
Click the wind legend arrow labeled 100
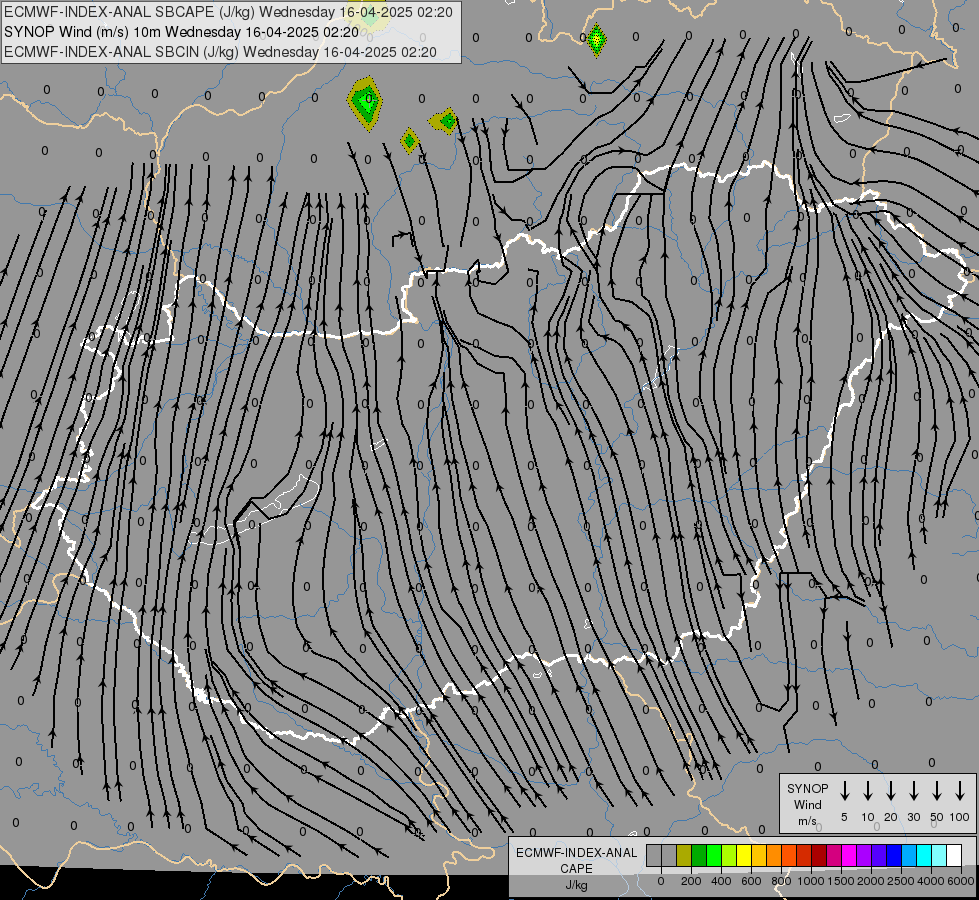pyautogui.click(x=960, y=791)
